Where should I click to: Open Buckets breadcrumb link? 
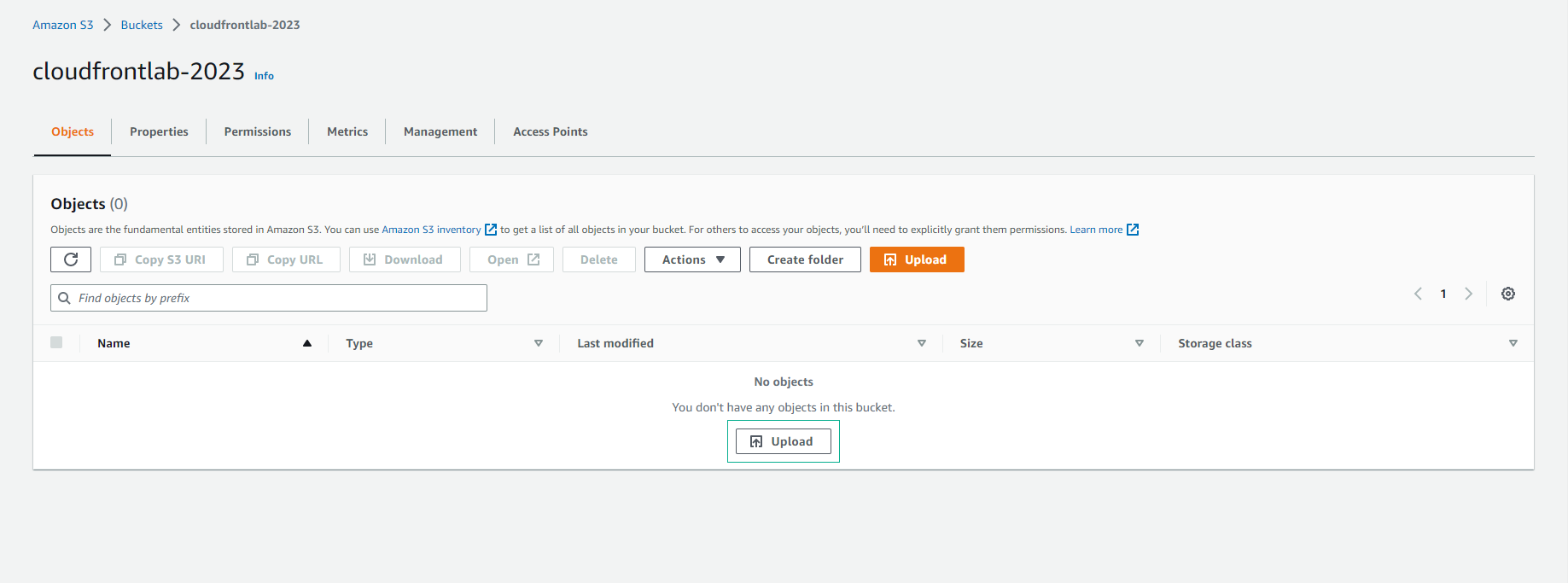(x=142, y=25)
